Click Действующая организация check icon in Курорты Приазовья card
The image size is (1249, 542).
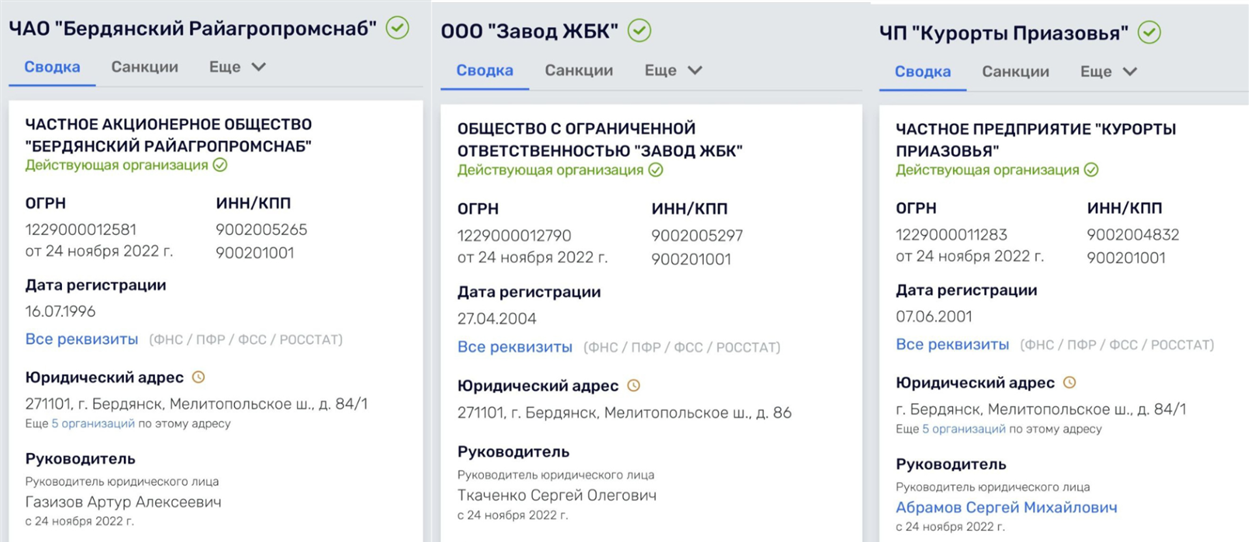click(x=1091, y=170)
